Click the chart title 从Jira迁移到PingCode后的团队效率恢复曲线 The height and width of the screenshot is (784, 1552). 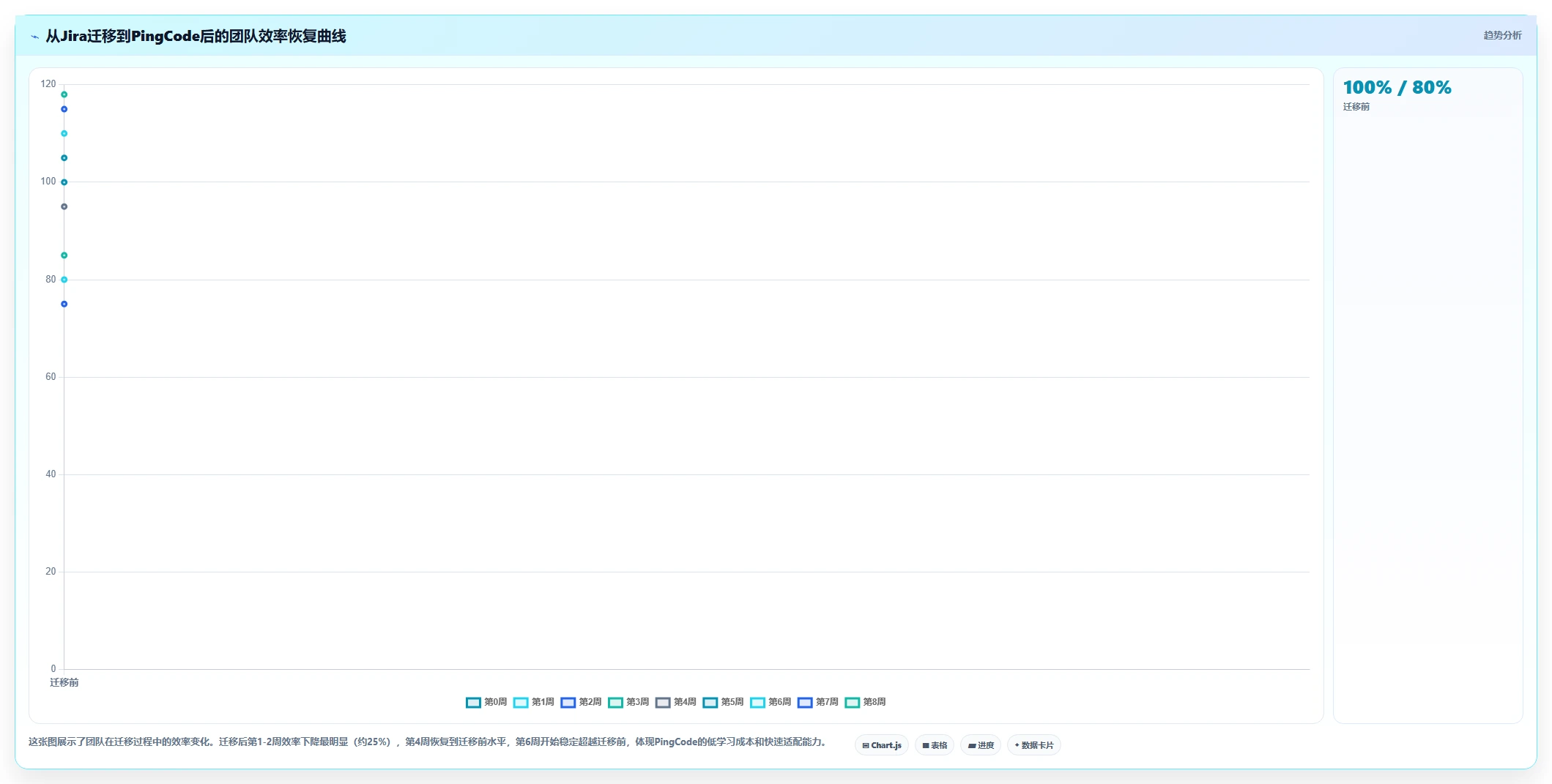pyautogui.click(x=196, y=36)
